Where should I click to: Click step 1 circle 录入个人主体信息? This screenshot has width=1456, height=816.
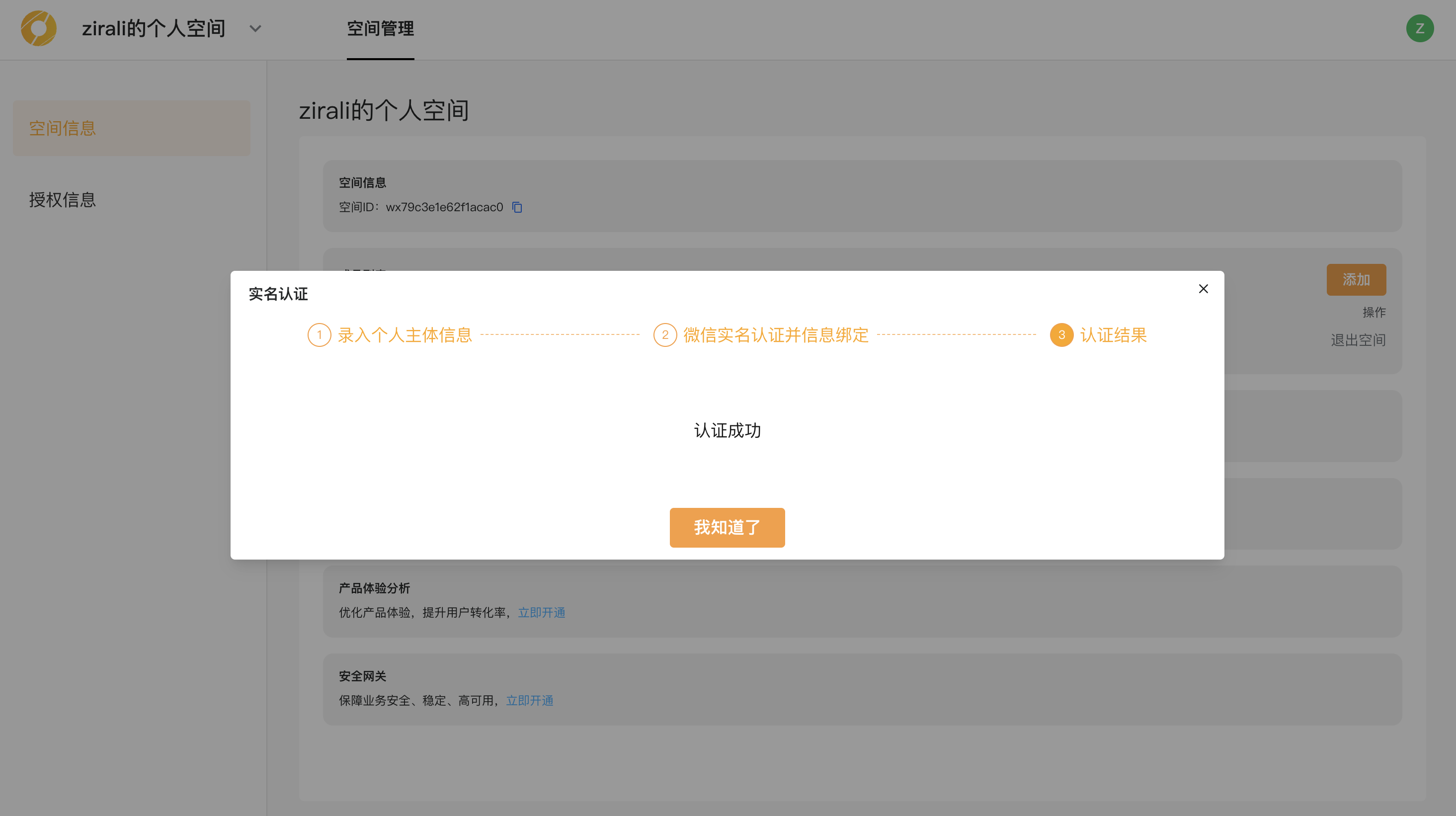point(320,335)
